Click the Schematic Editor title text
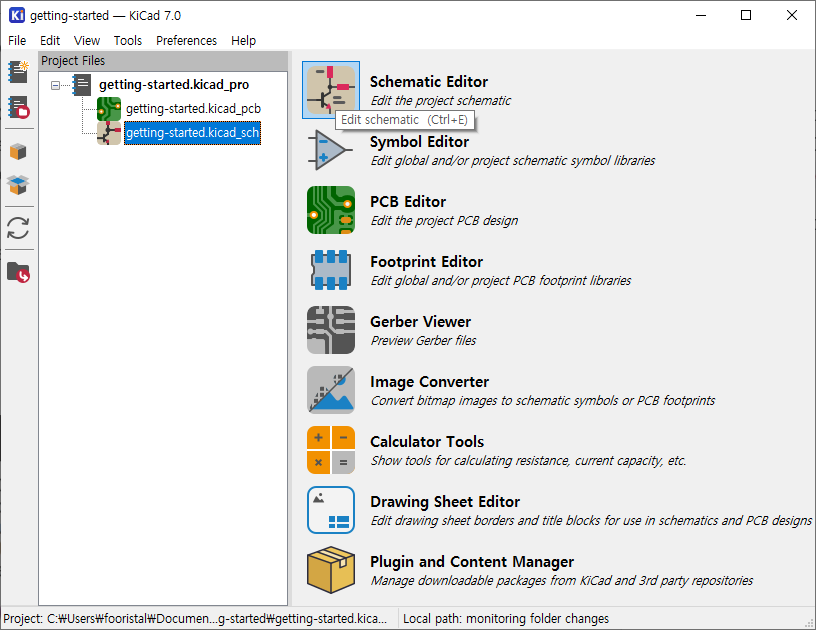This screenshot has width=816, height=630. (429, 82)
